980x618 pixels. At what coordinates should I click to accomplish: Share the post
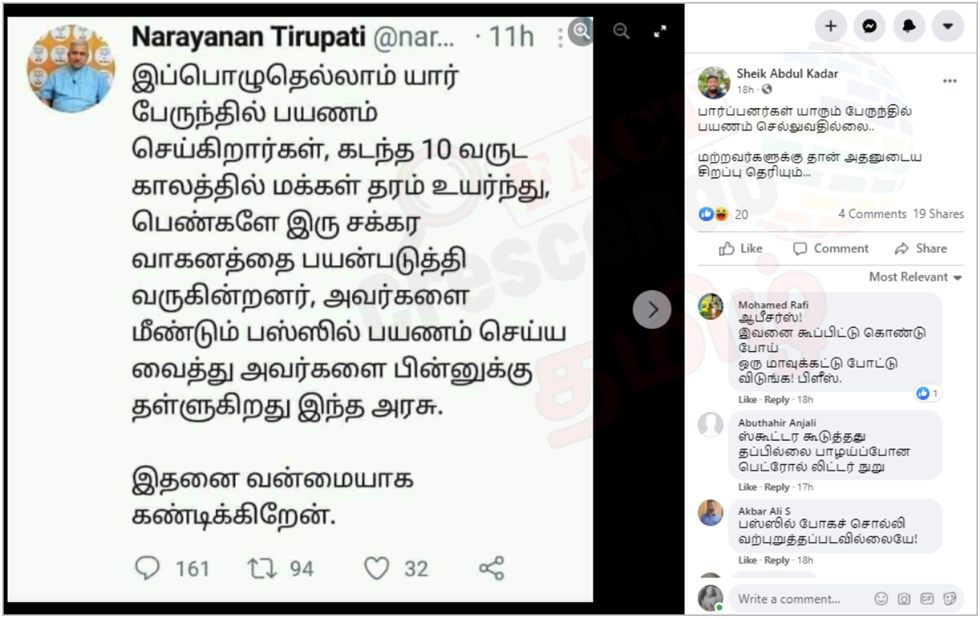point(921,249)
